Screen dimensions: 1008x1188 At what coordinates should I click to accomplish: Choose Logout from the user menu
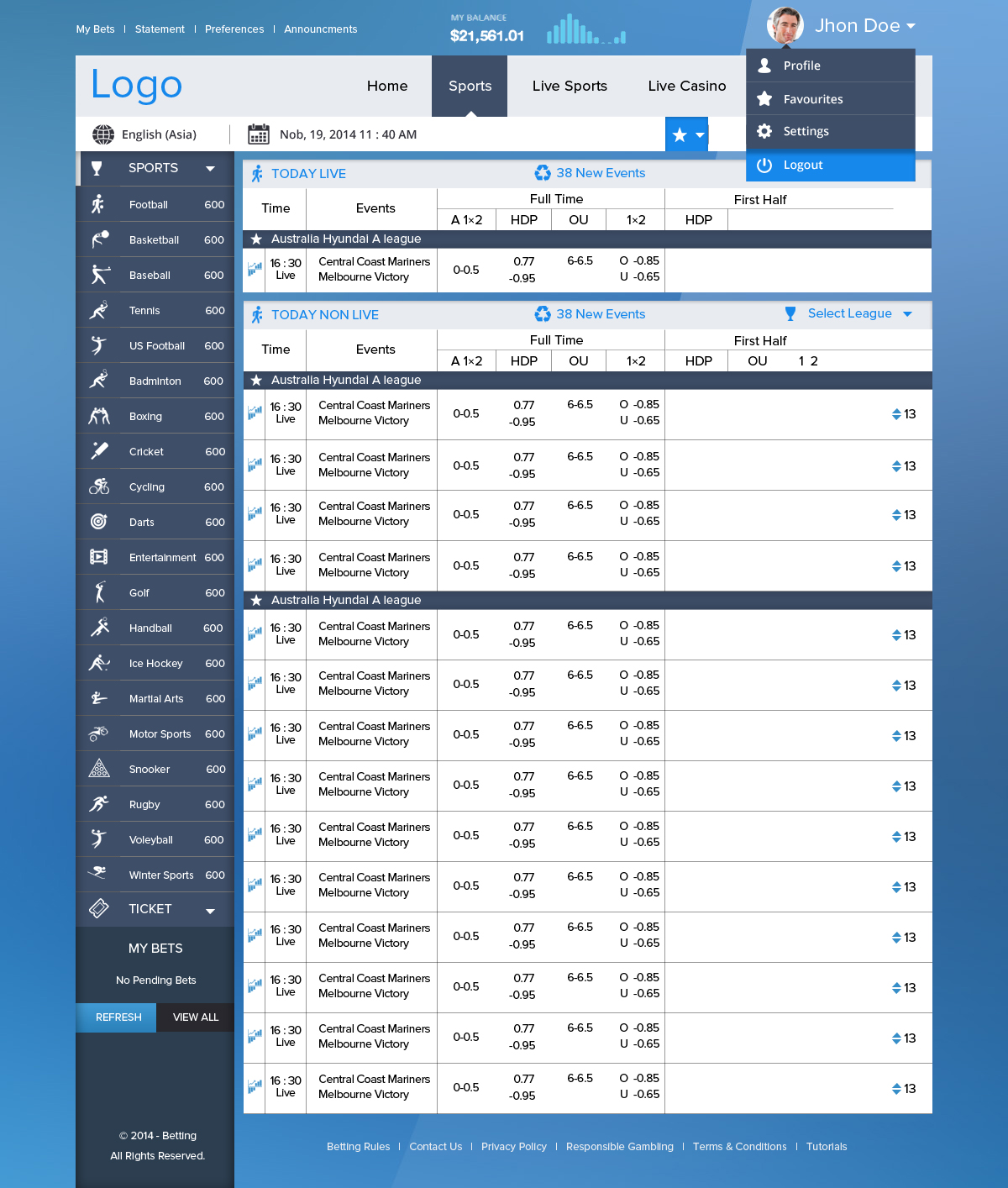(x=831, y=165)
